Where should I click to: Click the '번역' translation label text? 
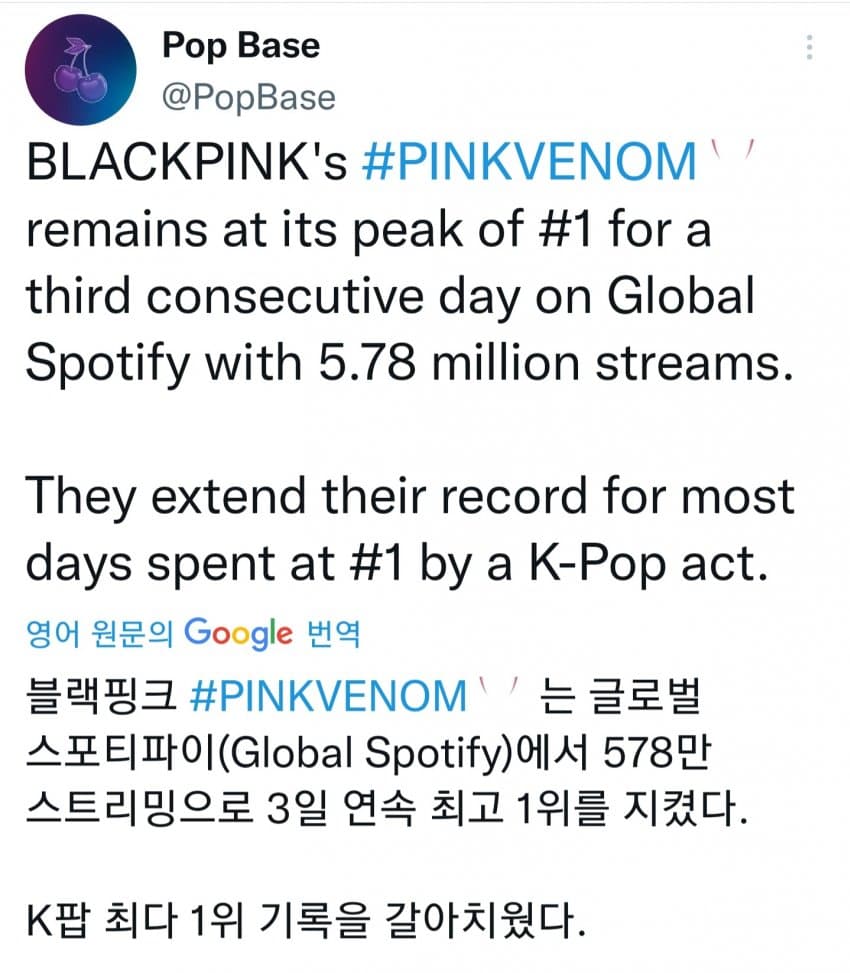point(334,634)
